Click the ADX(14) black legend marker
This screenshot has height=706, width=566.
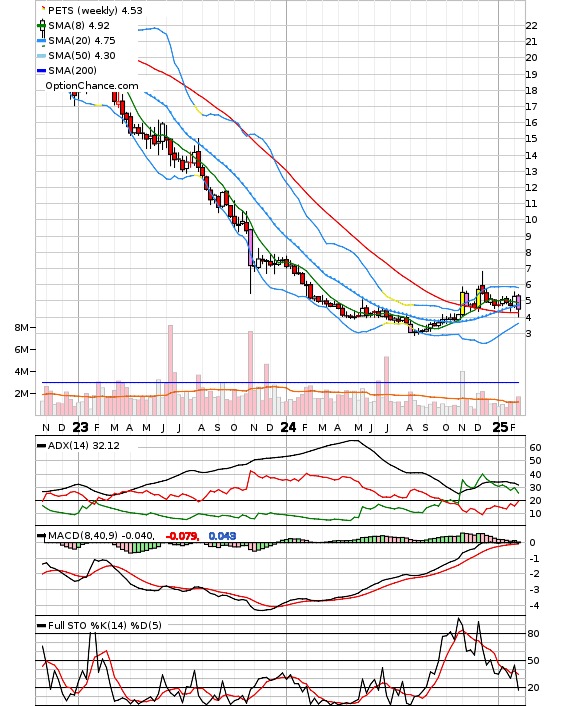[41, 446]
